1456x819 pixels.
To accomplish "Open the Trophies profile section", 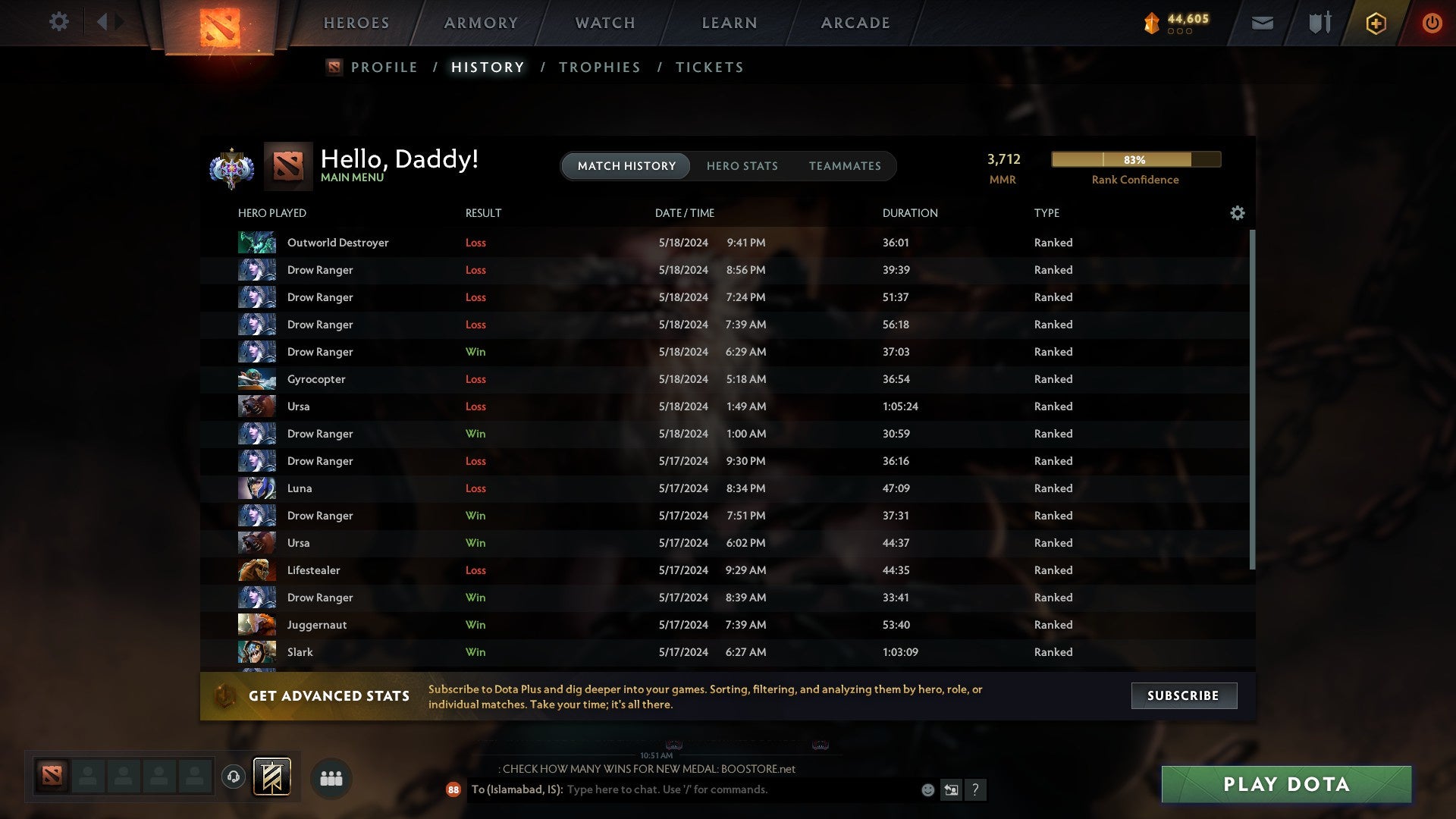I will click(x=600, y=67).
